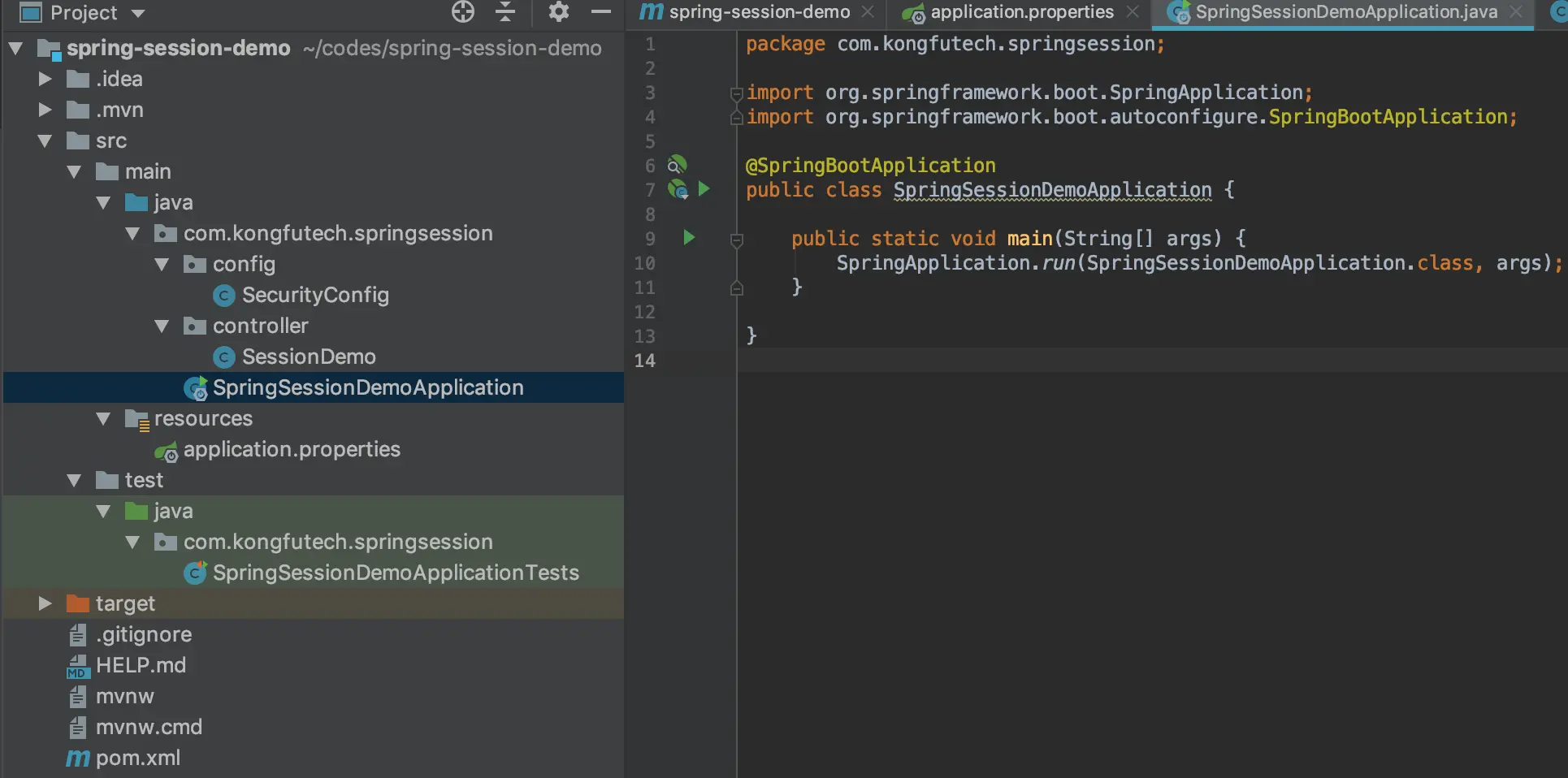Click the locate/select opened file icon
The image size is (1568, 778).
point(463,11)
